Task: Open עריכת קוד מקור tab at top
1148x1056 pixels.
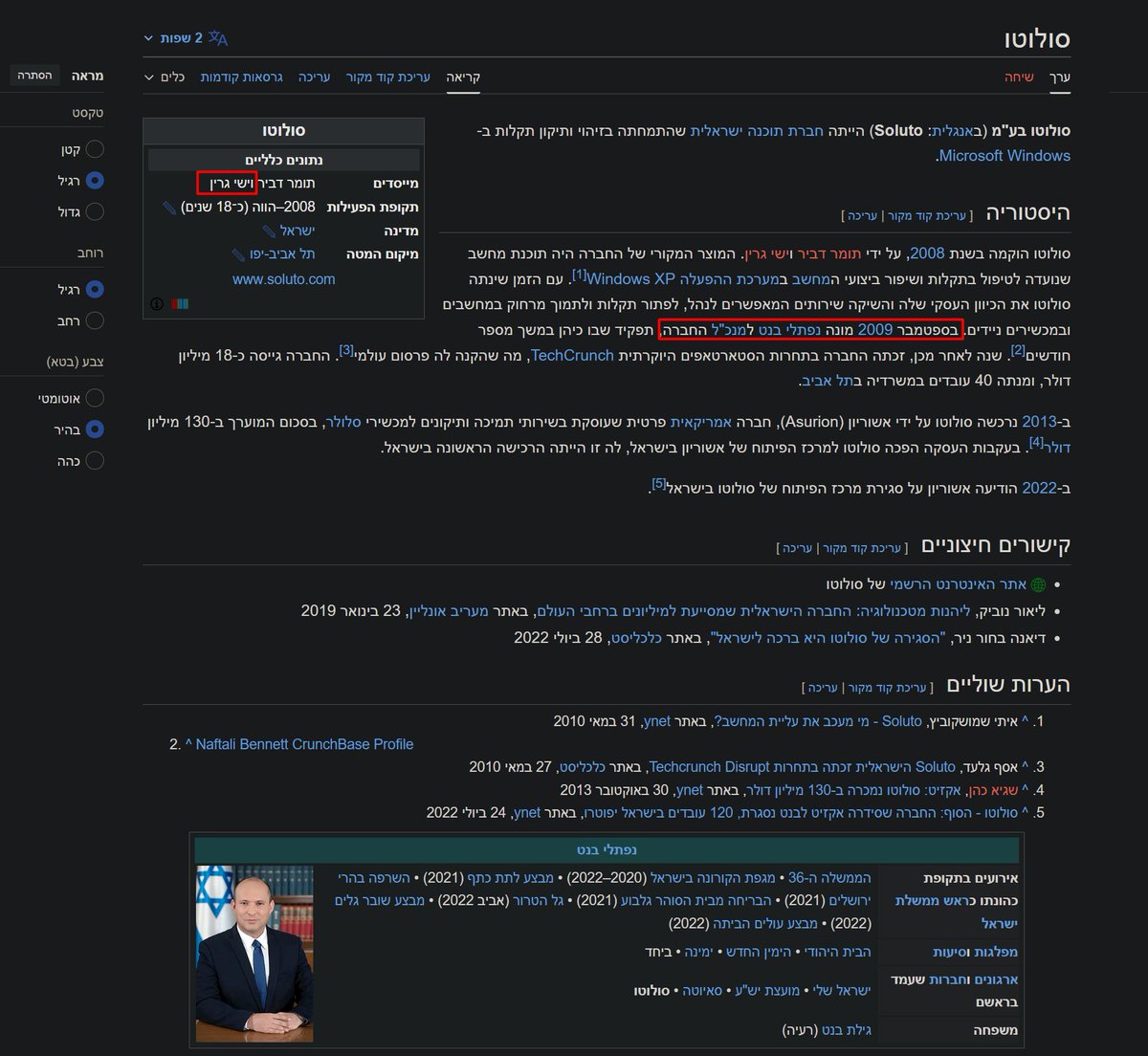Action: [x=387, y=77]
